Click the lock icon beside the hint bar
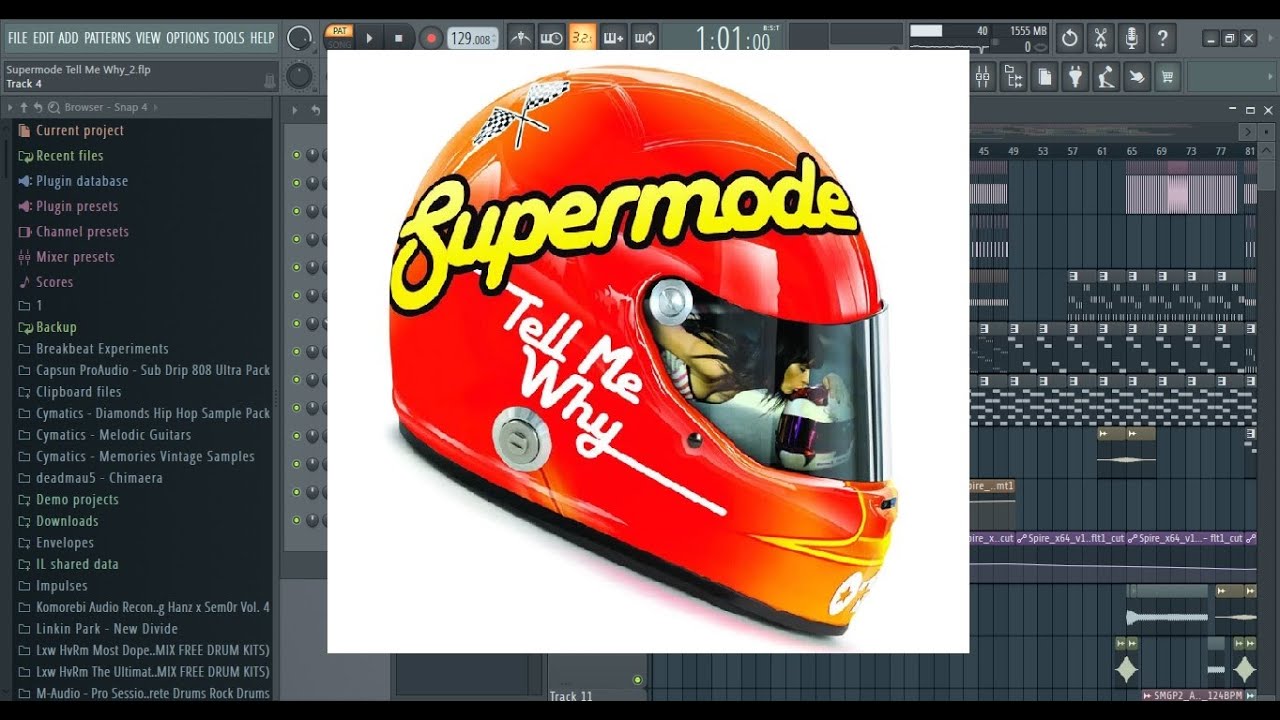This screenshot has width=1280, height=720. [269, 80]
